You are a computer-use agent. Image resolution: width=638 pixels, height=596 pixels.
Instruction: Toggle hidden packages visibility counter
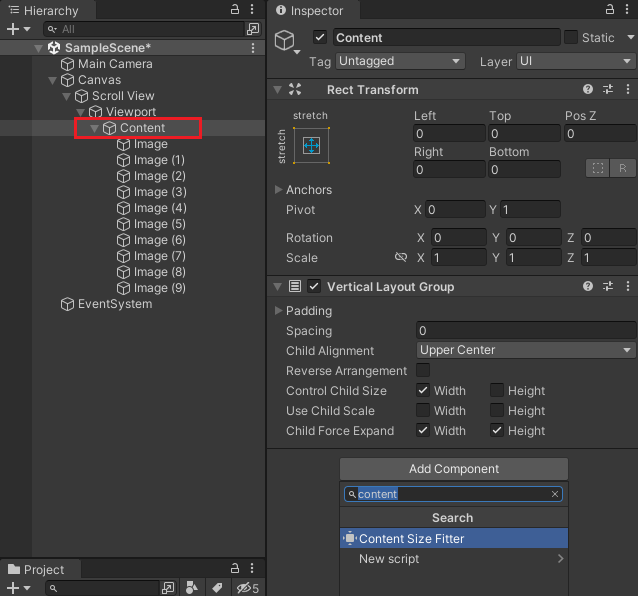(x=248, y=588)
